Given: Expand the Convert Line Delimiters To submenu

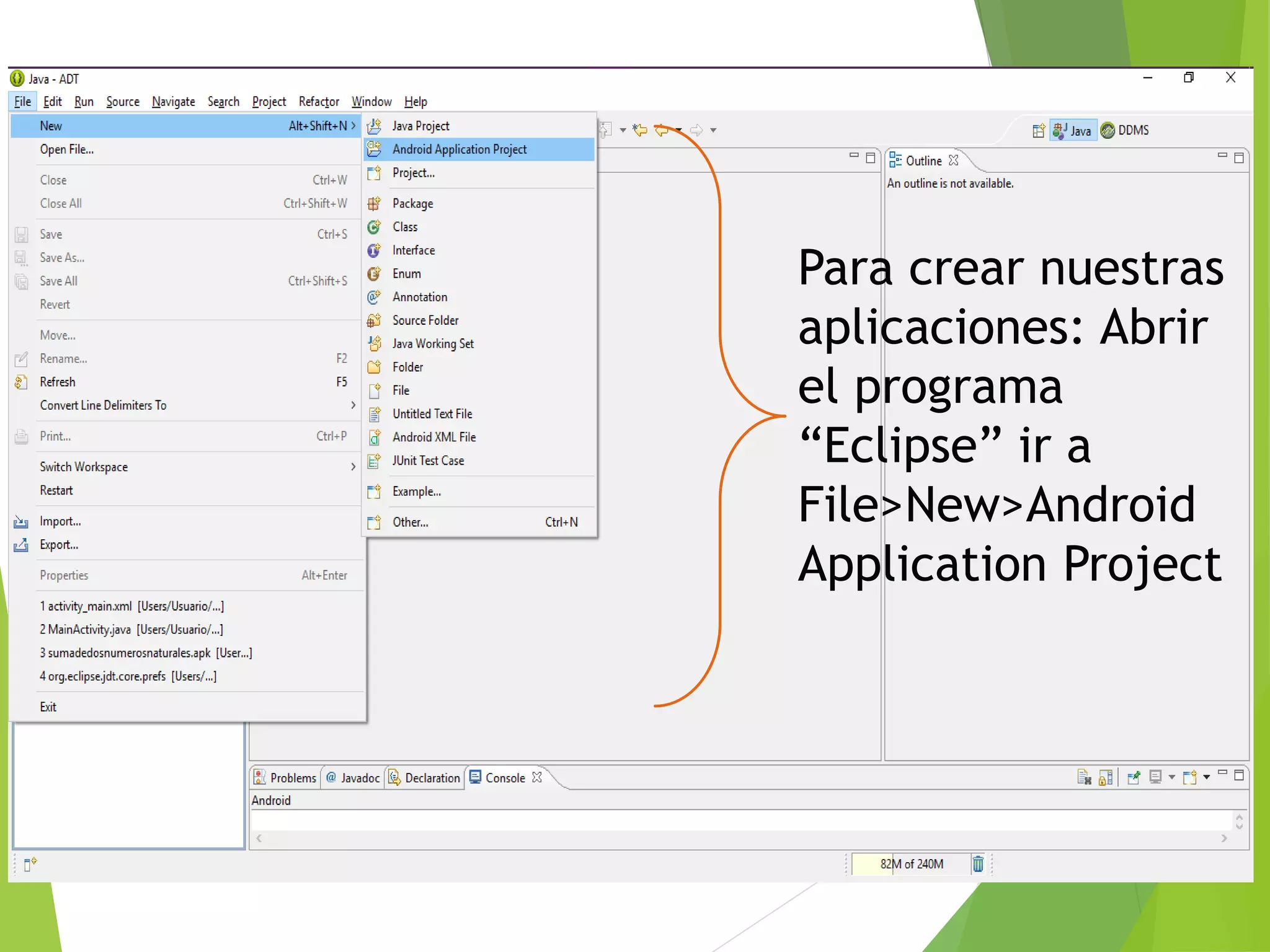Looking at the screenshot, I should (x=353, y=405).
